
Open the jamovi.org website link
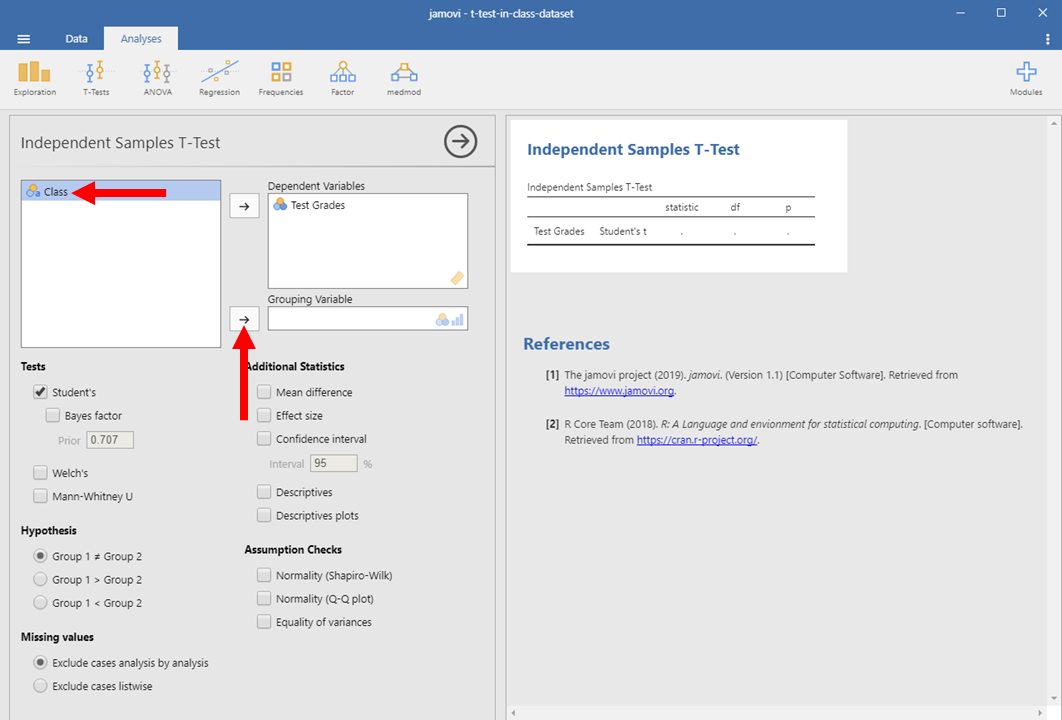coord(619,391)
